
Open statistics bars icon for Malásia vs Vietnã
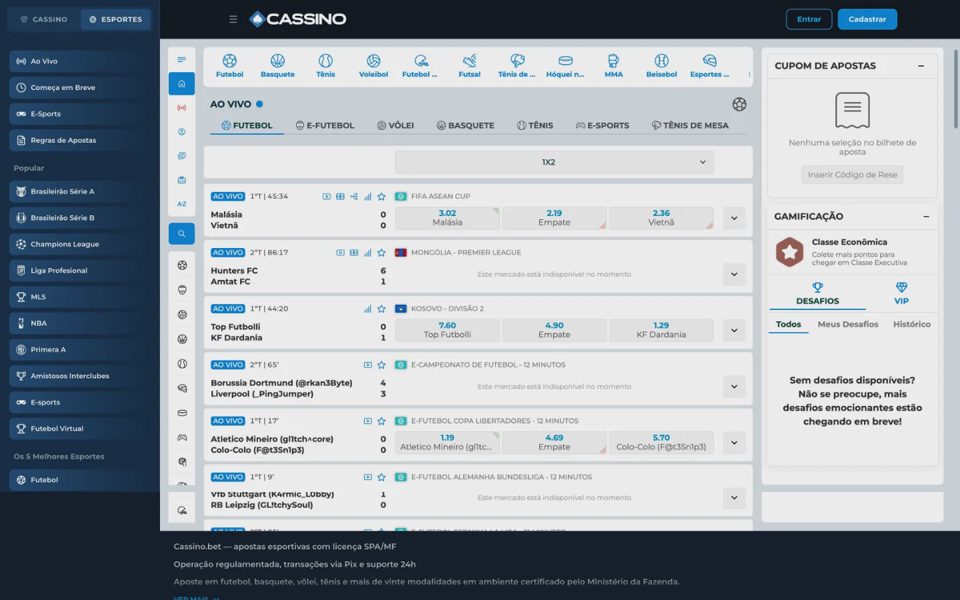pos(367,197)
